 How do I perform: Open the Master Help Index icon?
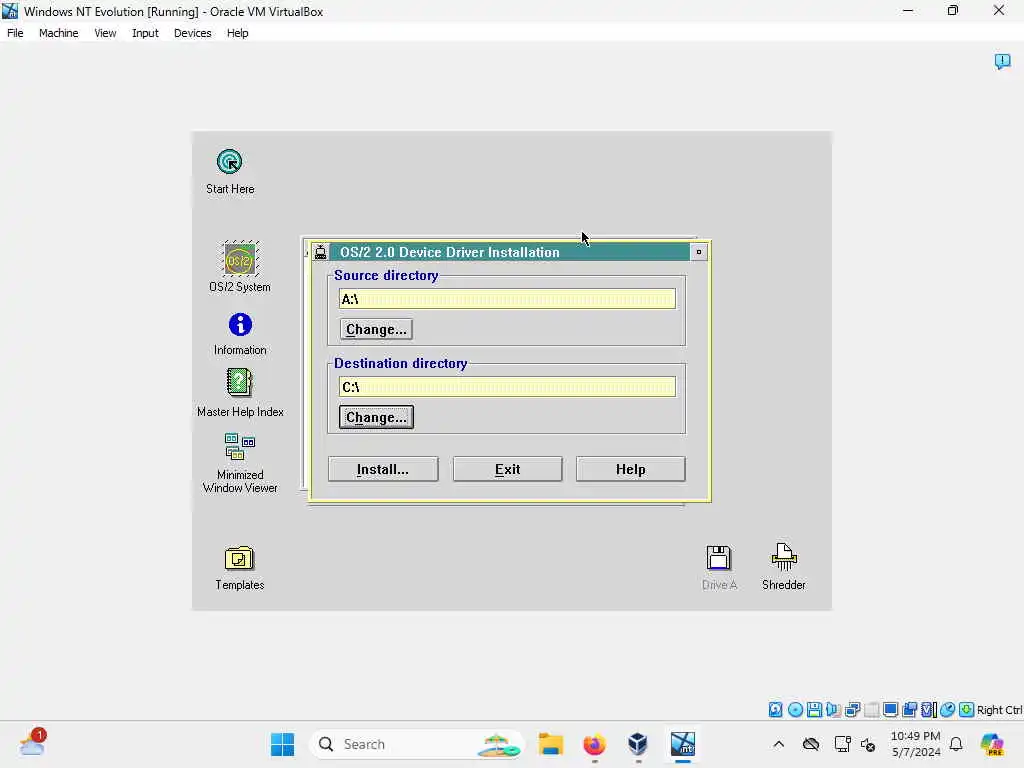[239, 383]
